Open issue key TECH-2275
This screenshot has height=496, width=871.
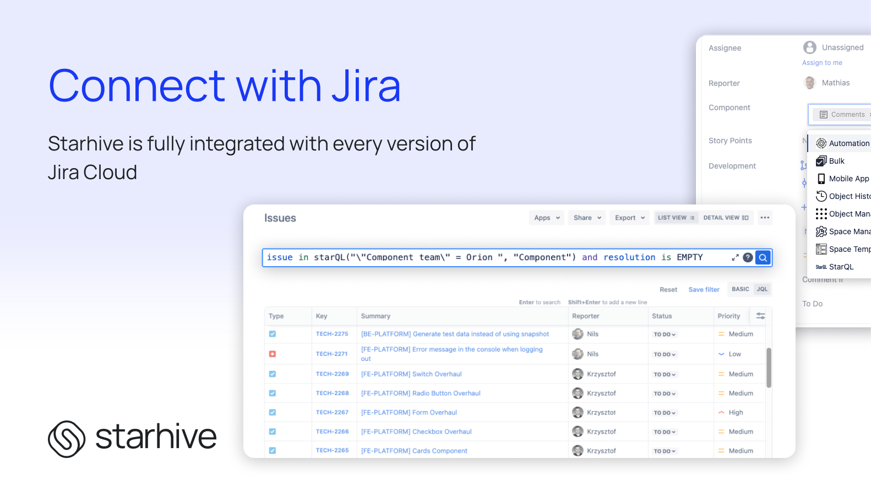click(x=332, y=334)
